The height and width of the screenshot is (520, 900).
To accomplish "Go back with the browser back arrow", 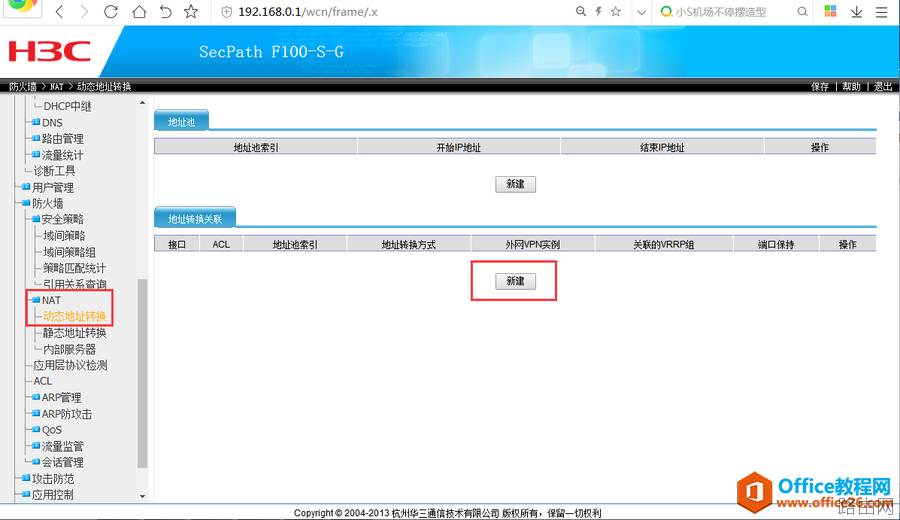I will point(59,11).
